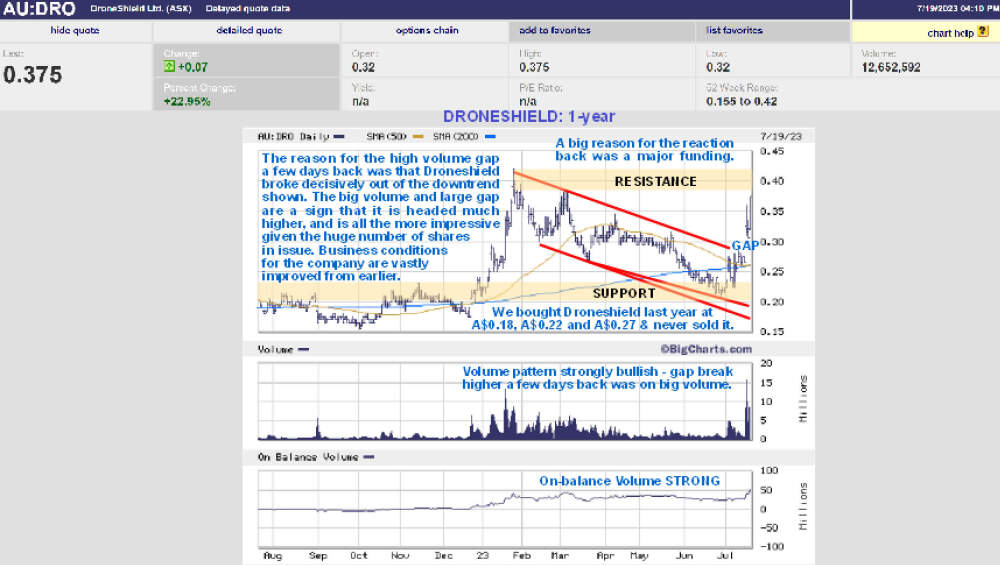Click the volume value 12,652,592
The image size is (1000, 565).
click(x=890, y=67)
